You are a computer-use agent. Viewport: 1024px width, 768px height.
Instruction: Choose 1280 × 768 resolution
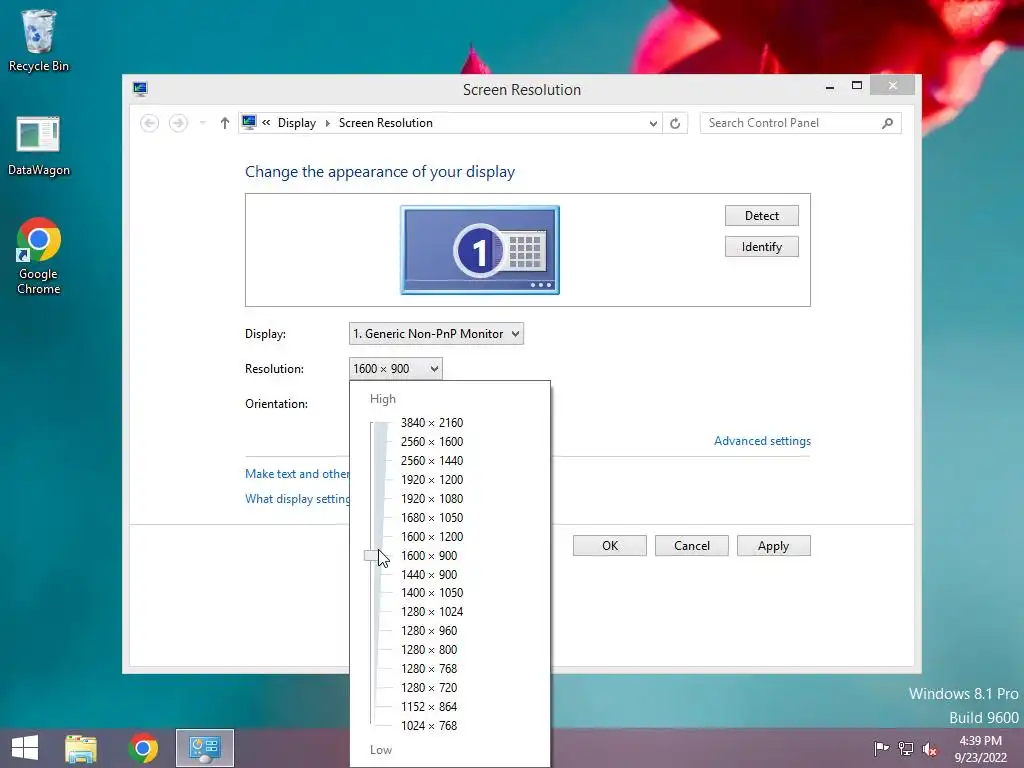click(429, 668)
